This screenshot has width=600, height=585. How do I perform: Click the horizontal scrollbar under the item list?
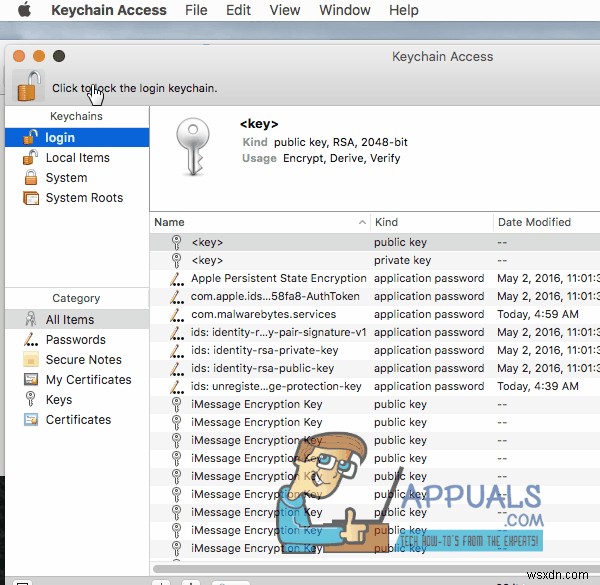tap(375, 569)
